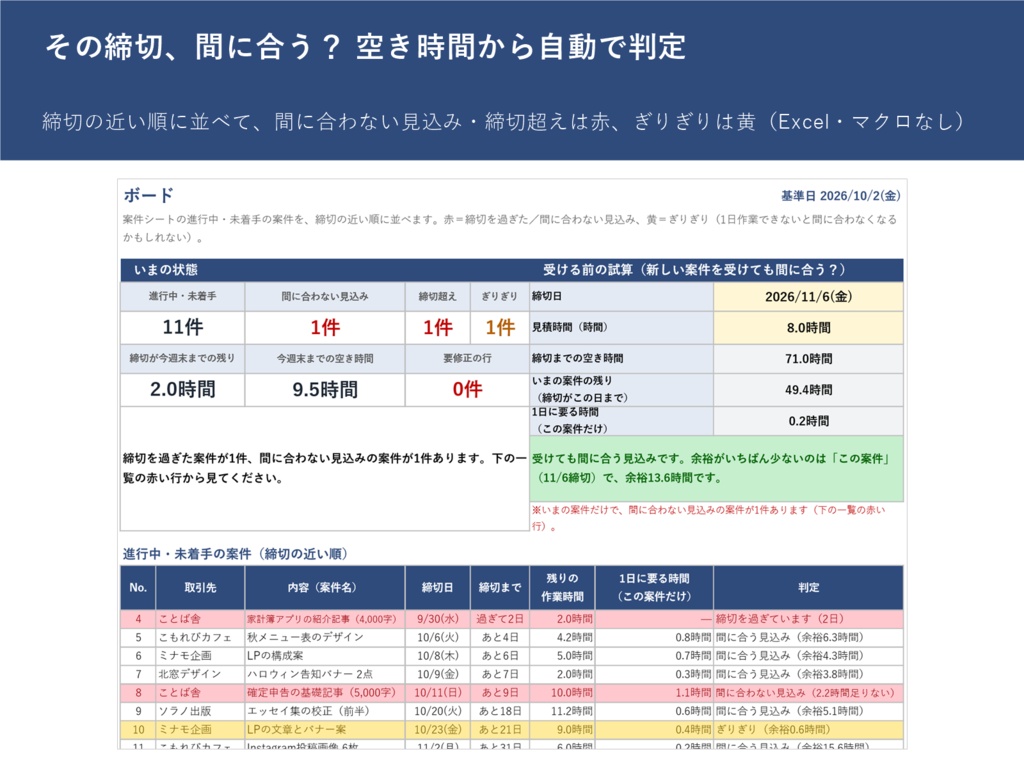
Task: Click the 確定申告の基礎記事 (5,000字) cell
Action: (x=325, y=692)
